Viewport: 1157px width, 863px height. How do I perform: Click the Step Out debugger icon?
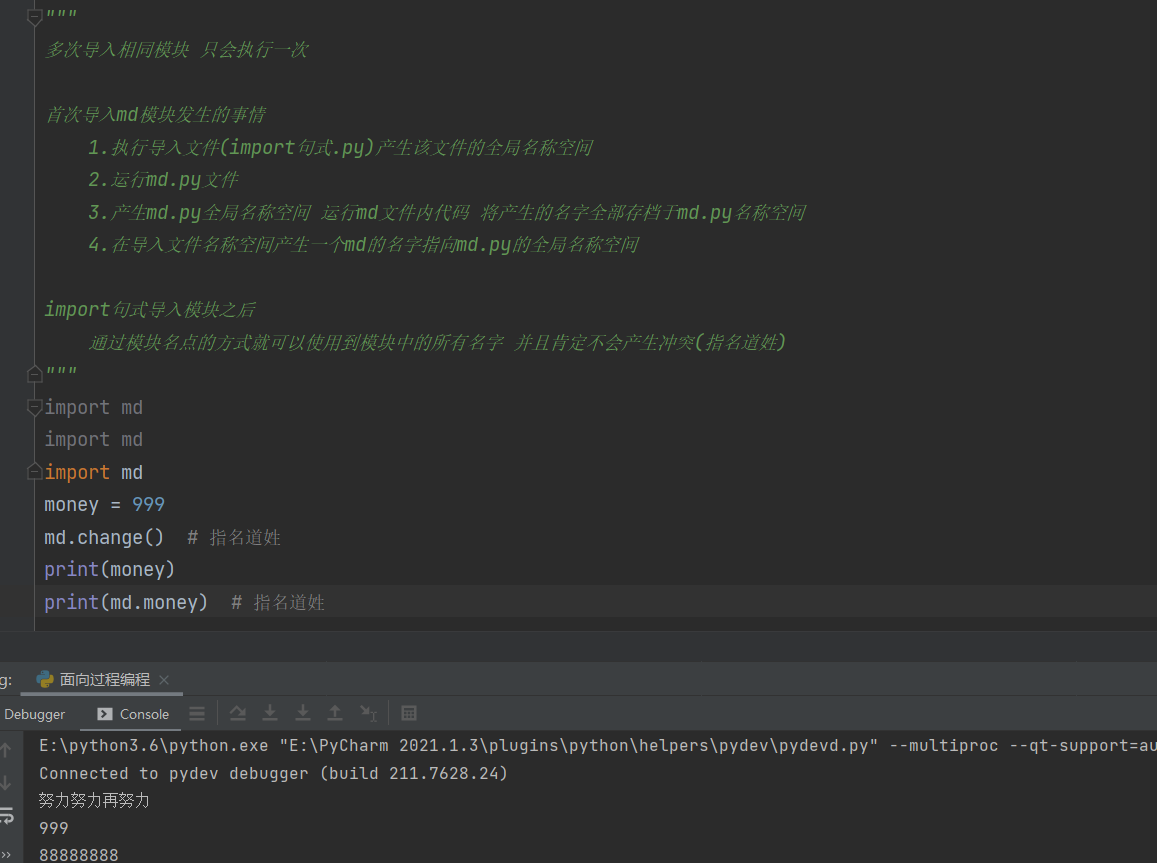click(x=335, y=713)
